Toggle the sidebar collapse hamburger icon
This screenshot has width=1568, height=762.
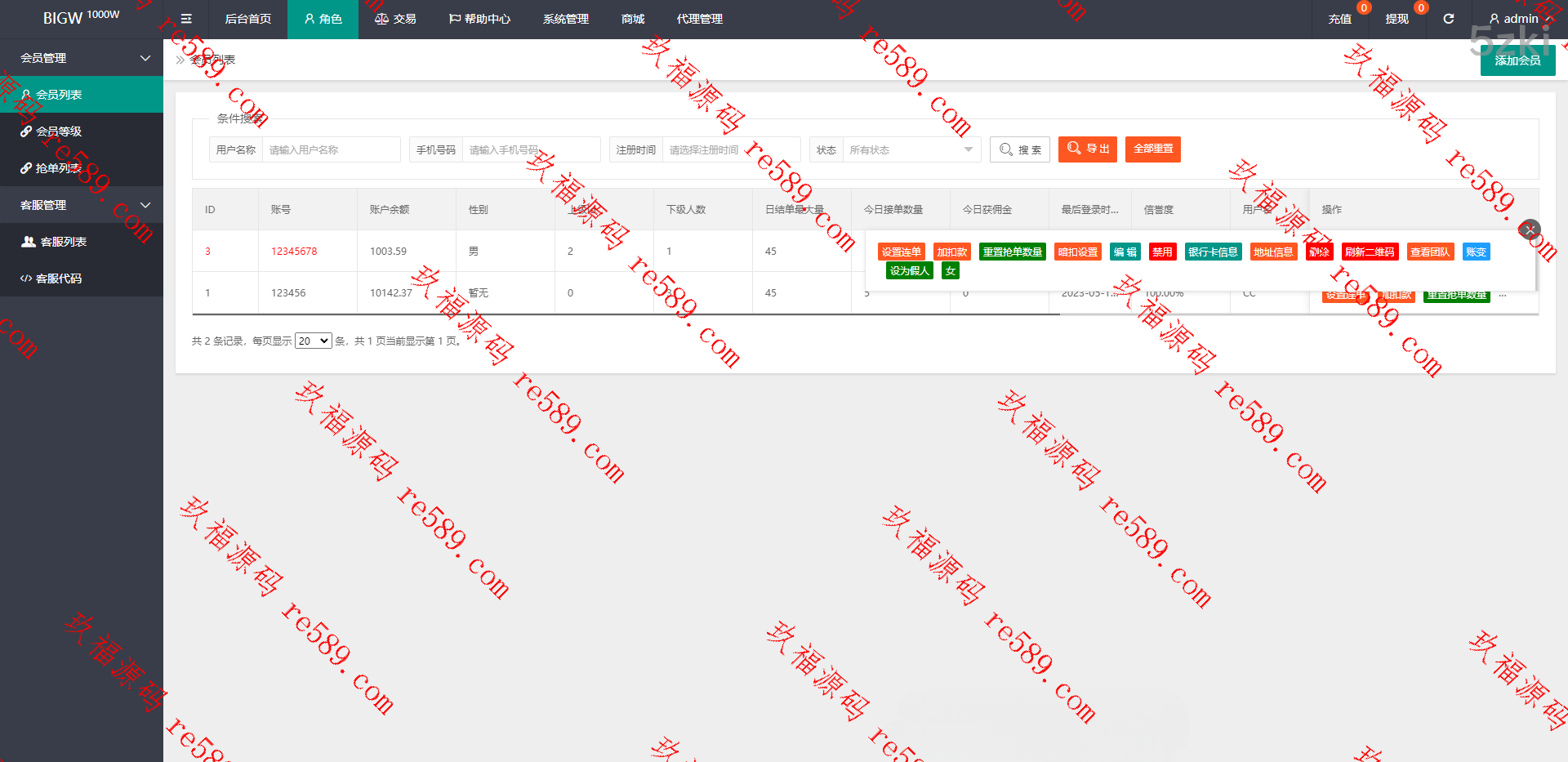[186, 19]
